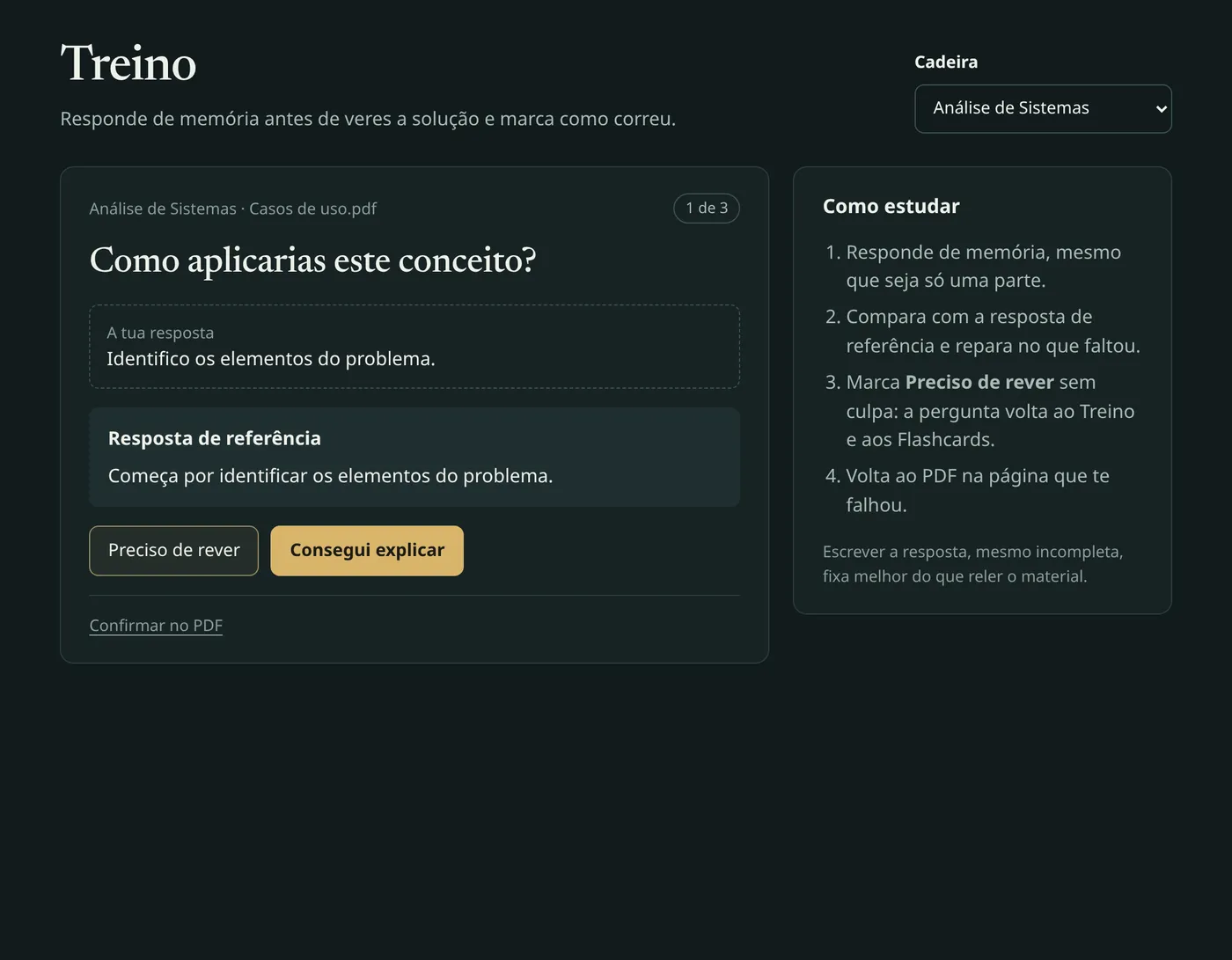Click the Treino page heading
Viewport: 1232px width, 960px height.
pos(128,63)
